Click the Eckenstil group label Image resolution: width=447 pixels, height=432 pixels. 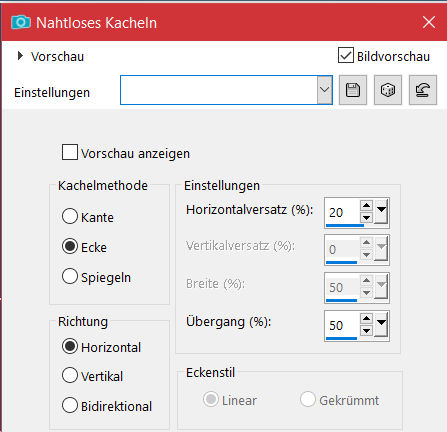[210, 373]
